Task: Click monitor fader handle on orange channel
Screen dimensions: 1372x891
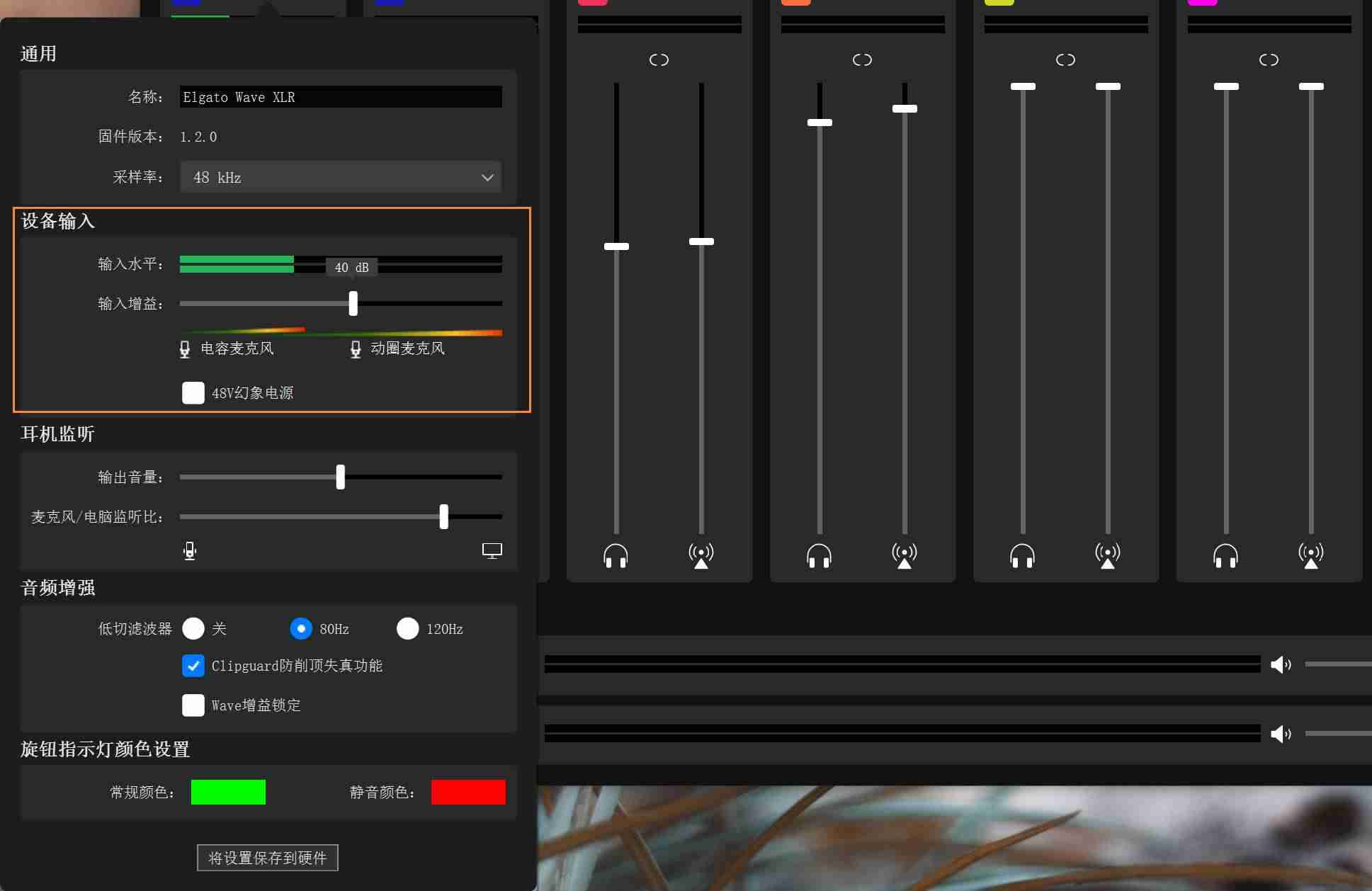Action: [820, 123]
